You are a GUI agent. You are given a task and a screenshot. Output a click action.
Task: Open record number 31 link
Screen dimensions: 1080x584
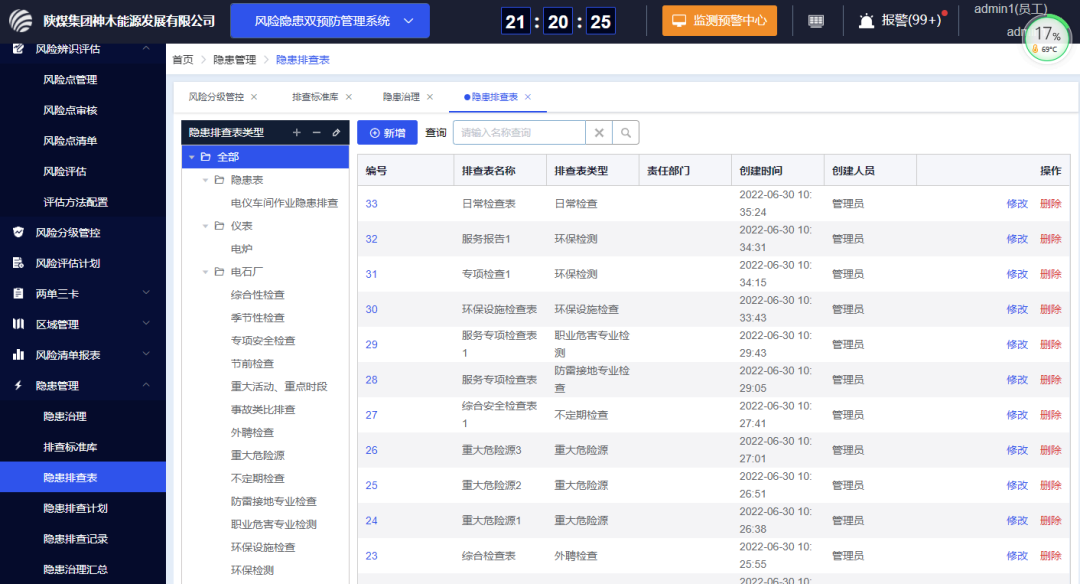(371, 274)
